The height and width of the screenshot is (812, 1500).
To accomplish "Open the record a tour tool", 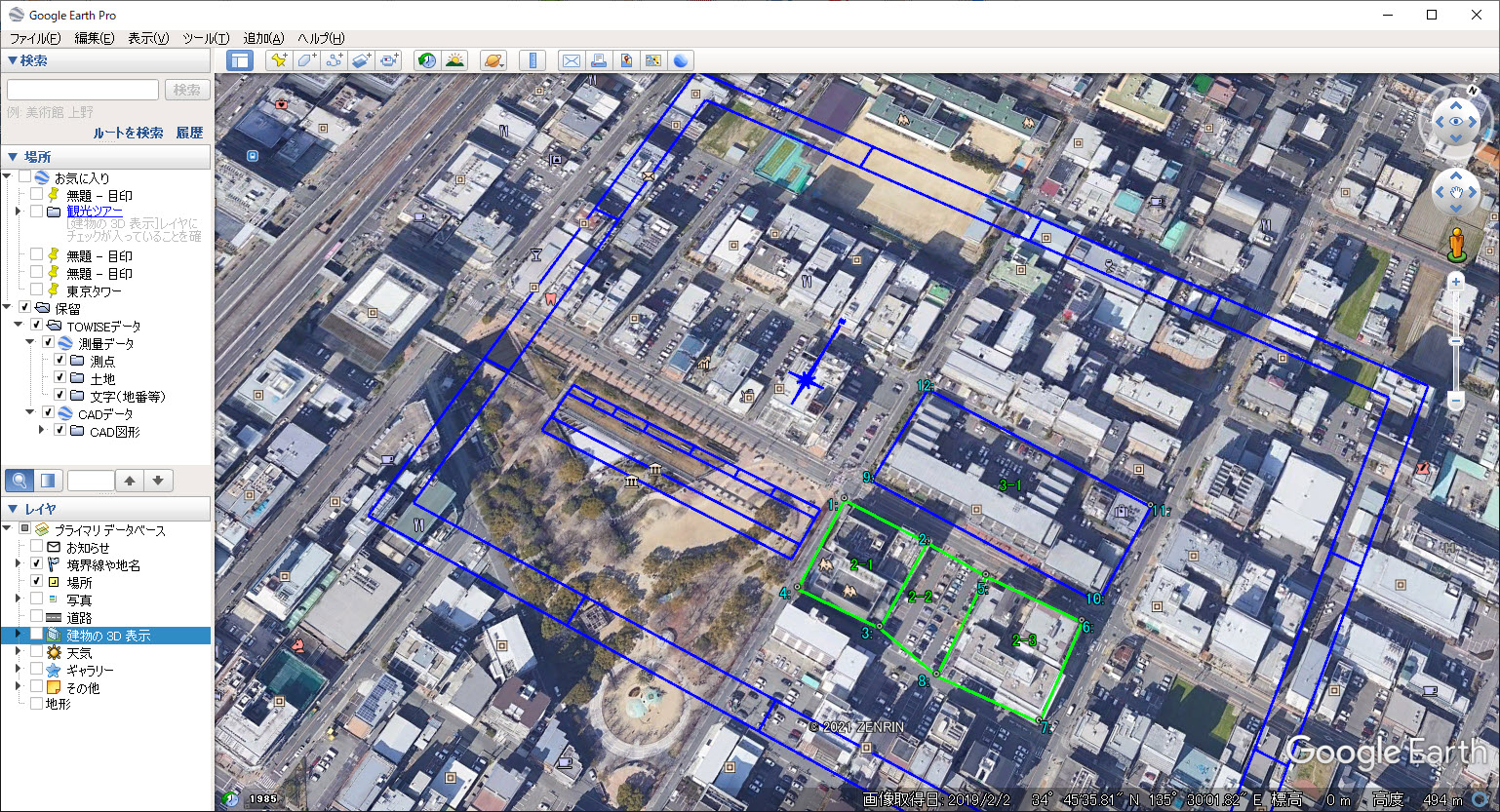I will (388, 60).
